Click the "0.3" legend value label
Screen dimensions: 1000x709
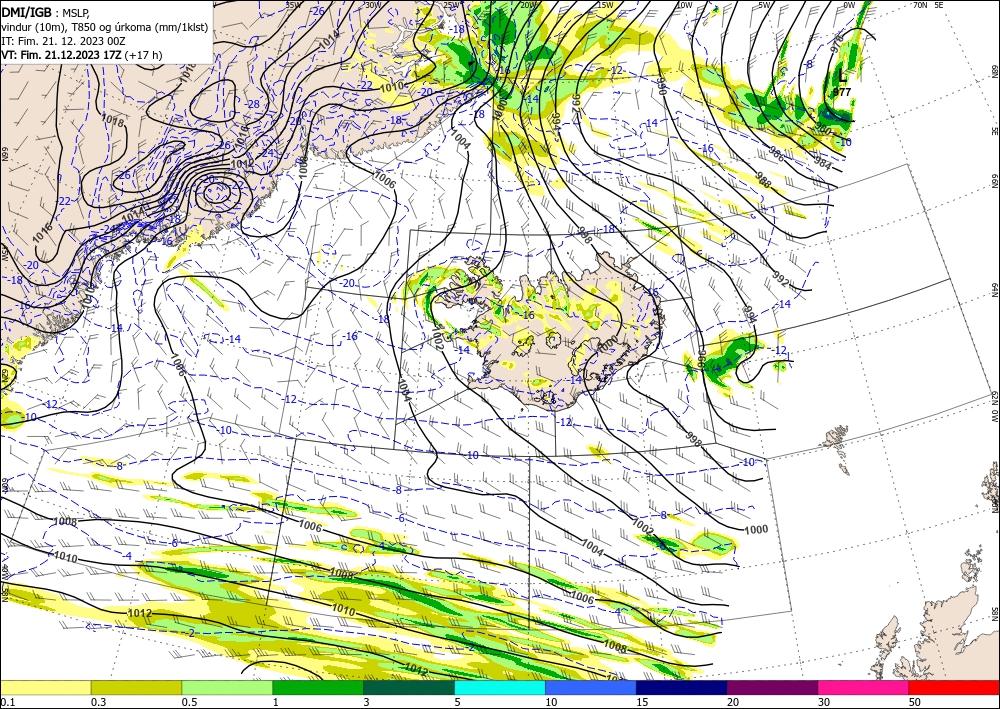pos(98,702)
